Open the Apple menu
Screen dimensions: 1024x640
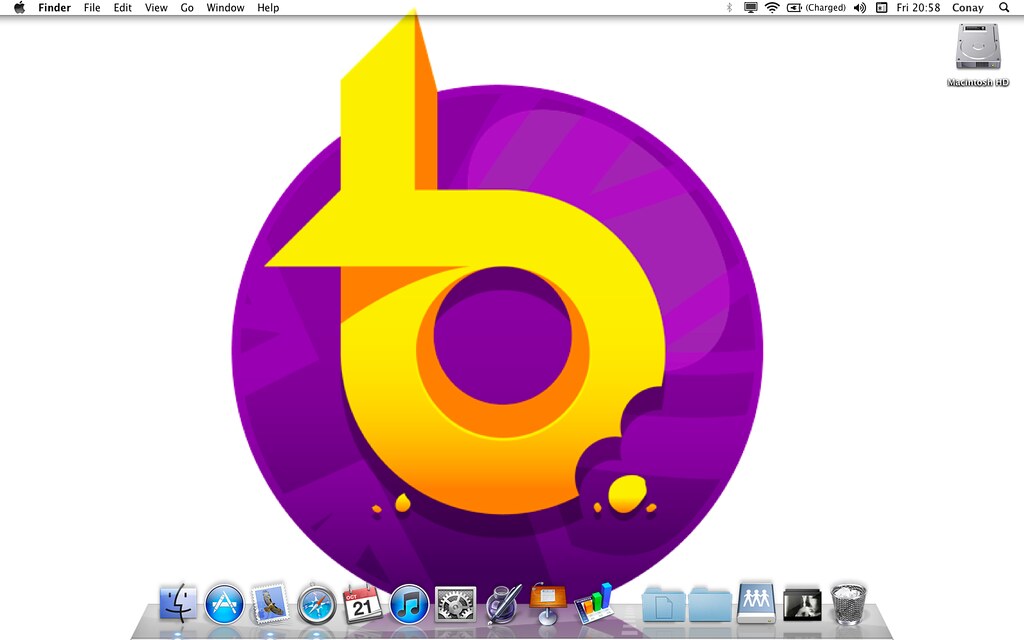coord(20,8)
